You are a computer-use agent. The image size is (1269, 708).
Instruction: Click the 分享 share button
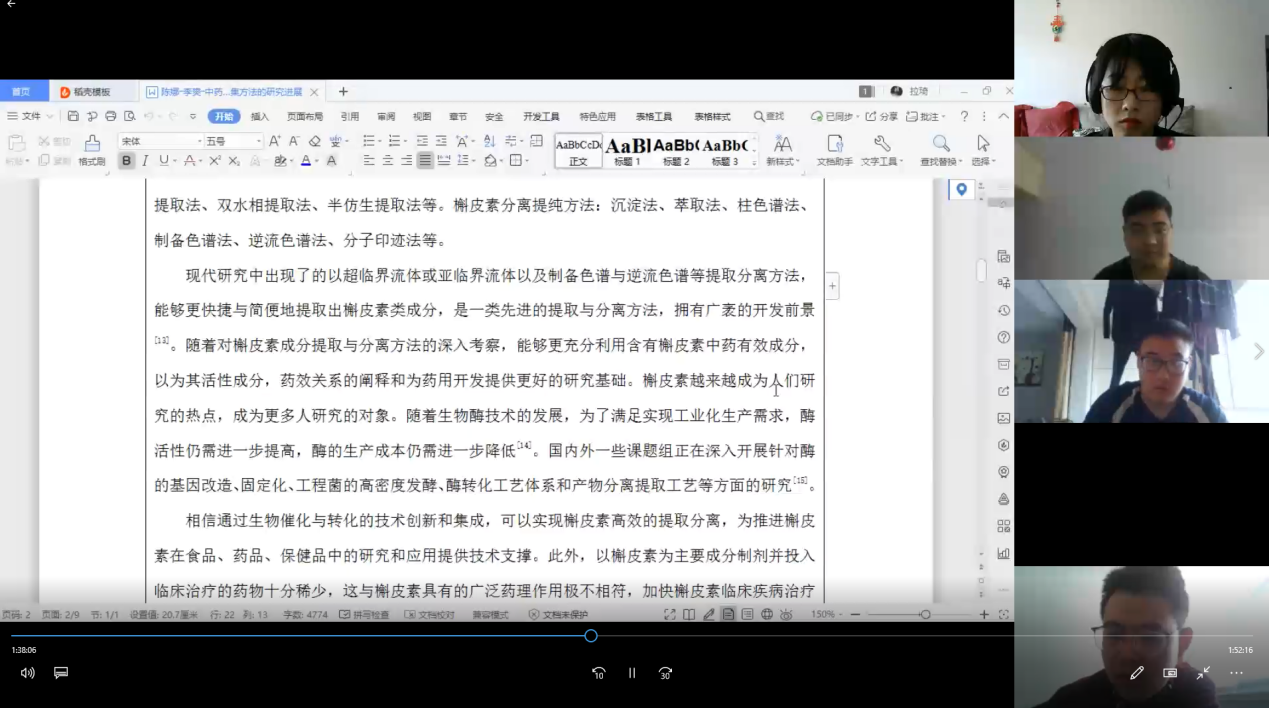pos(882,116)
